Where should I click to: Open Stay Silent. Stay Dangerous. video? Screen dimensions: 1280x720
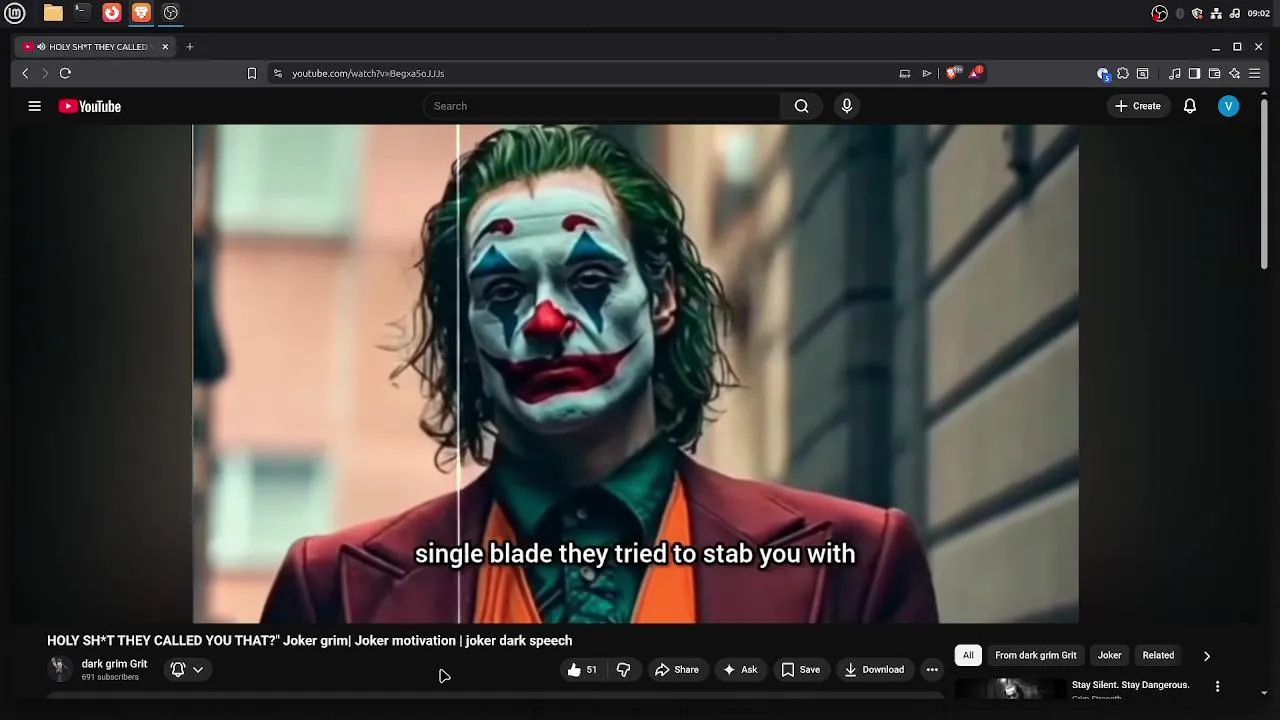(x=1130, y=685)
